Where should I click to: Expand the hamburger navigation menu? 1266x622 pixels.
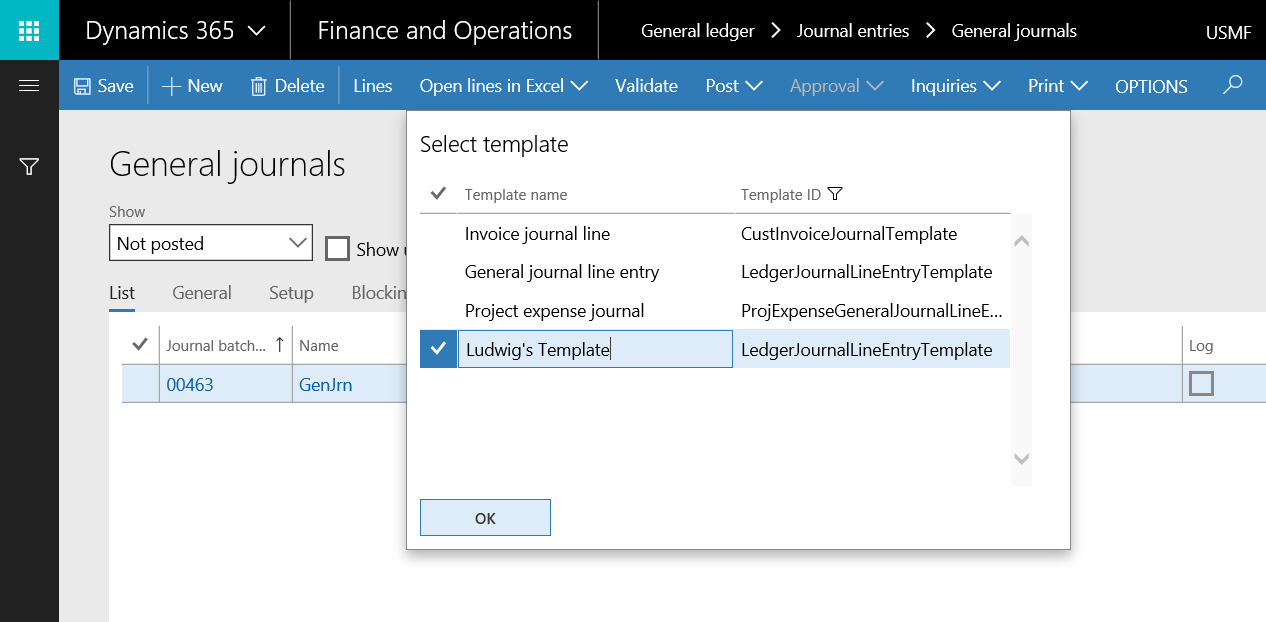coord(29,86)
